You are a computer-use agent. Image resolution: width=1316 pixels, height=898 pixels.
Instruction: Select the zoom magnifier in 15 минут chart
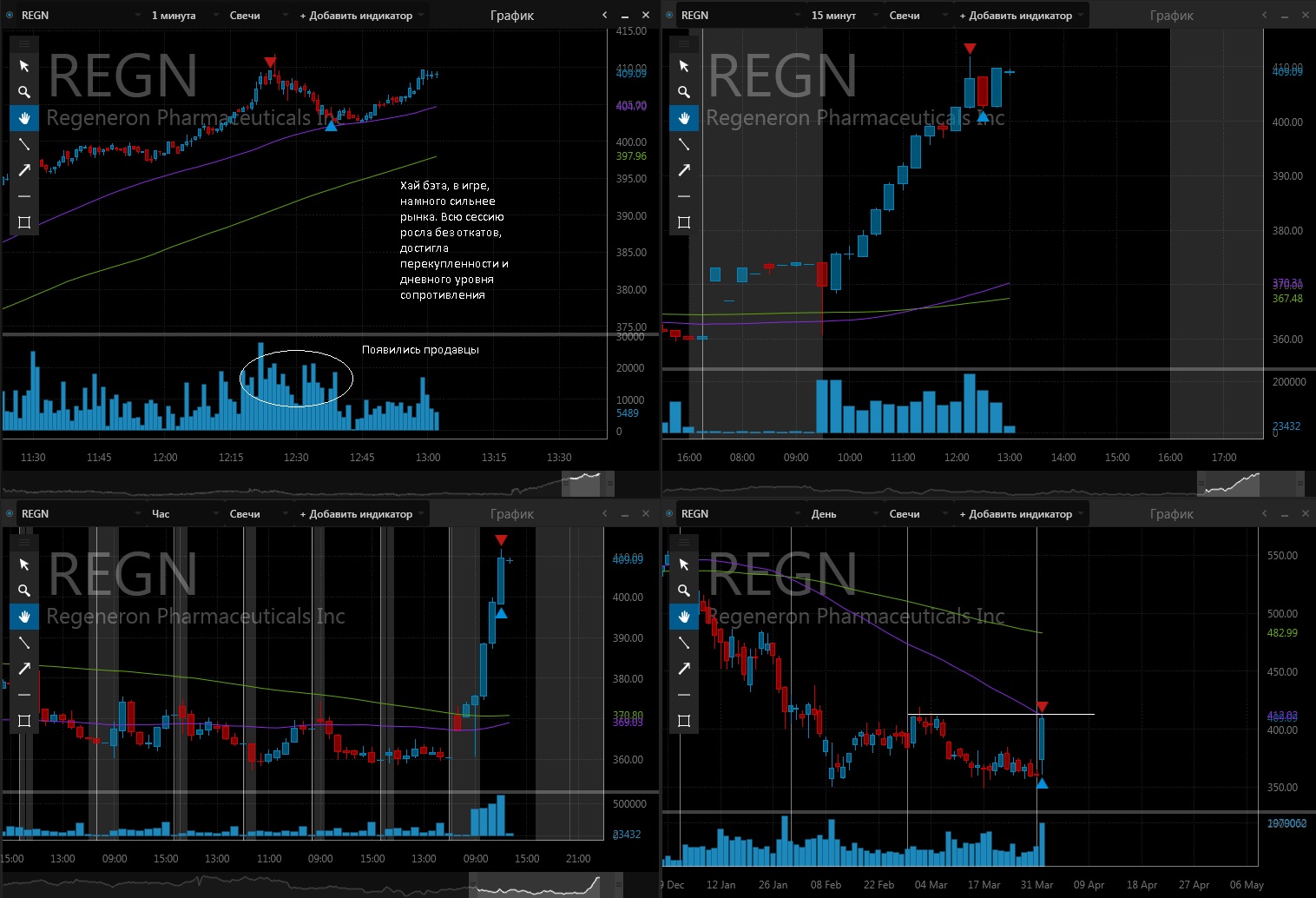tap(684, 92)
